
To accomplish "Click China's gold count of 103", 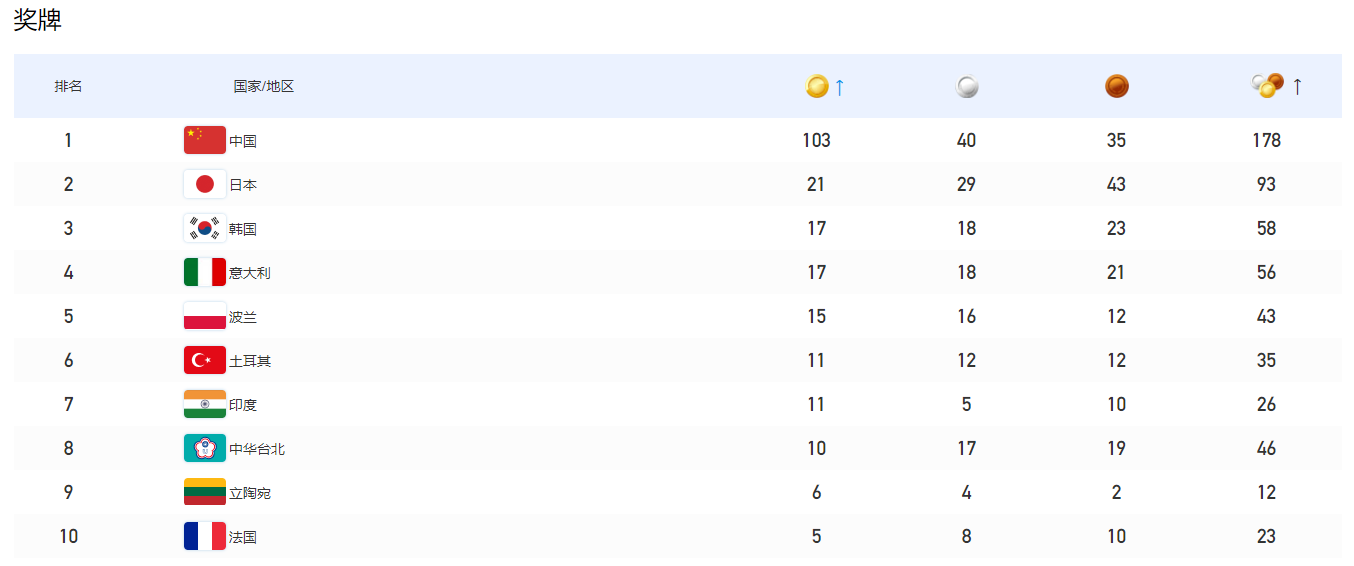I will pos(816,140).
